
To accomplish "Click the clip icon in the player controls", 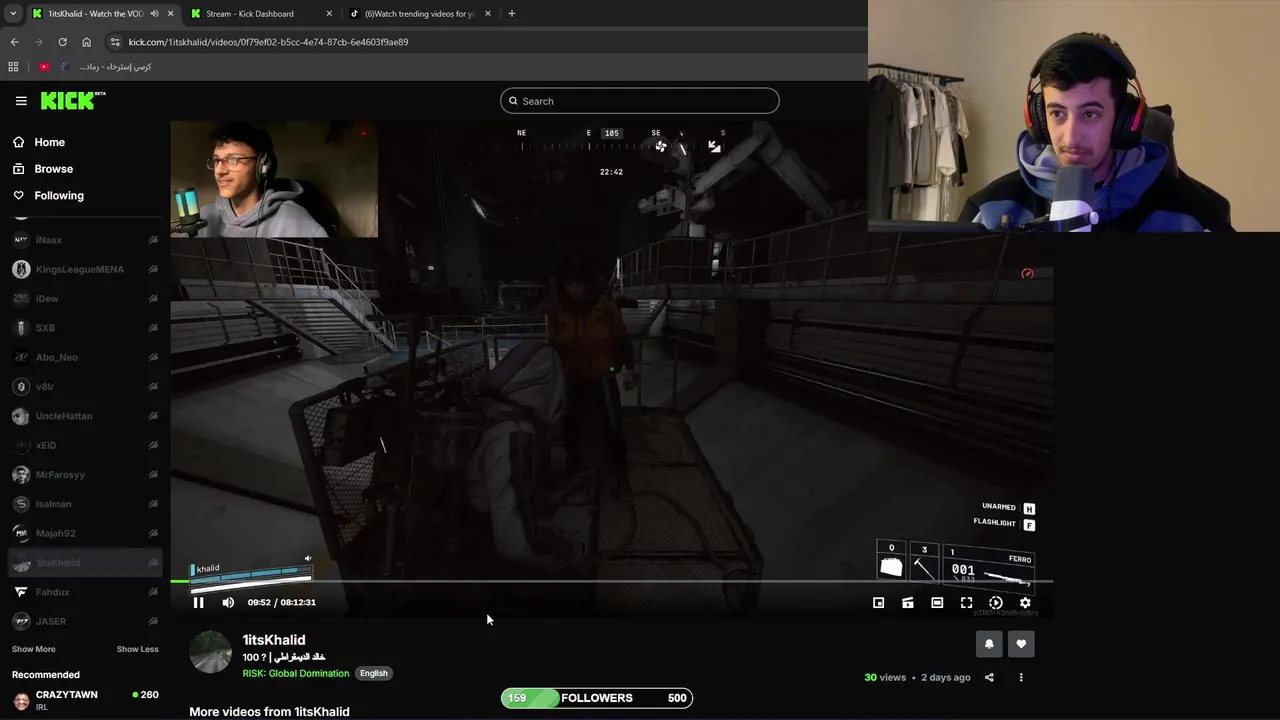I will click(907, 603).
